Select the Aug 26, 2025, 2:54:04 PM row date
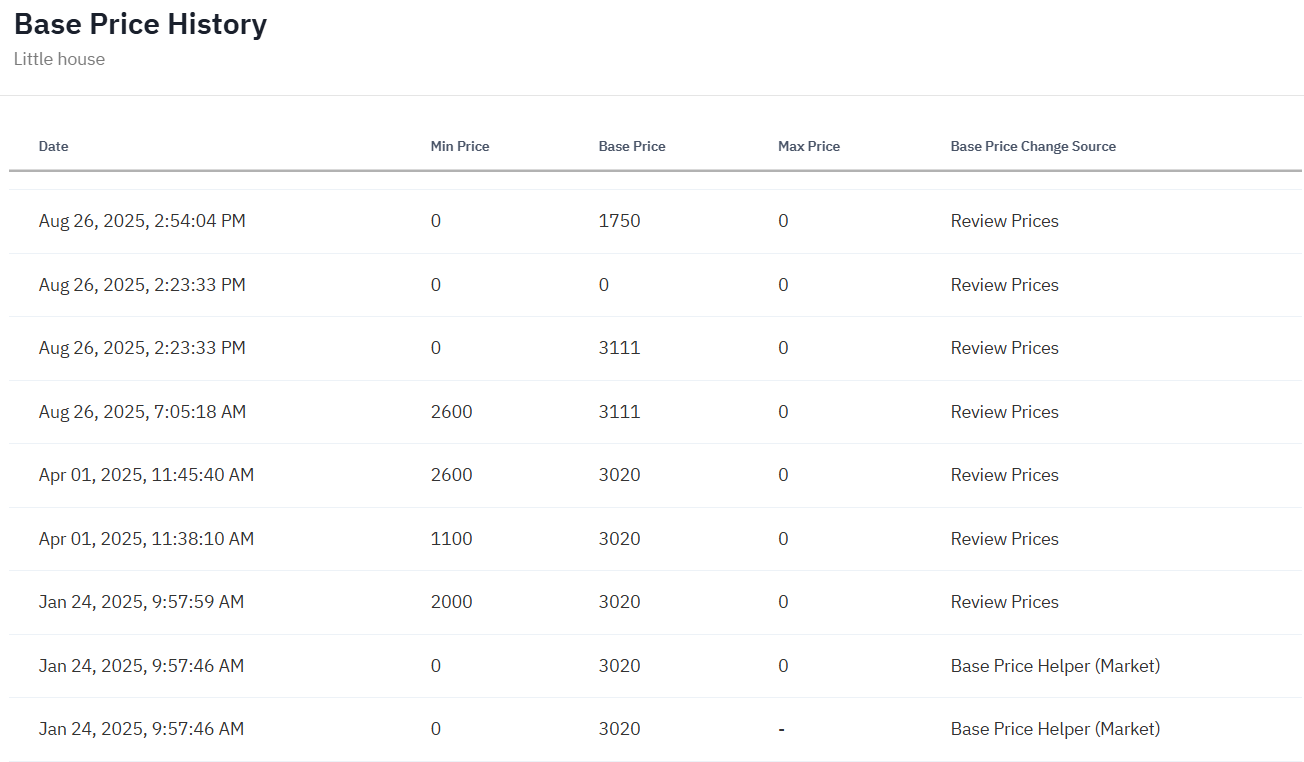This screenshot has width=1304, height=762. coord(142,221)
